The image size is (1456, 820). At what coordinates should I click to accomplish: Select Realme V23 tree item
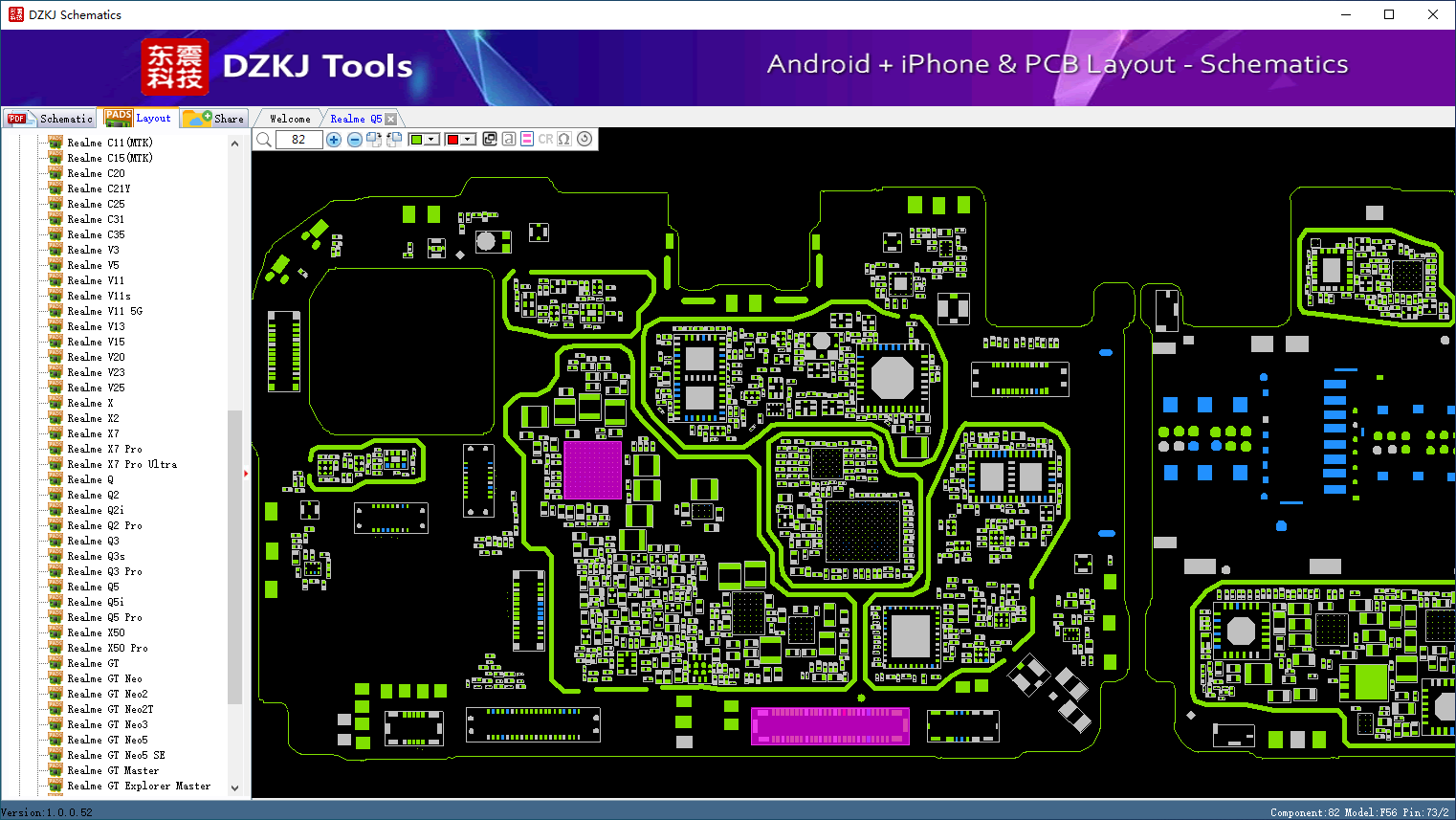(x=96, y=372)
